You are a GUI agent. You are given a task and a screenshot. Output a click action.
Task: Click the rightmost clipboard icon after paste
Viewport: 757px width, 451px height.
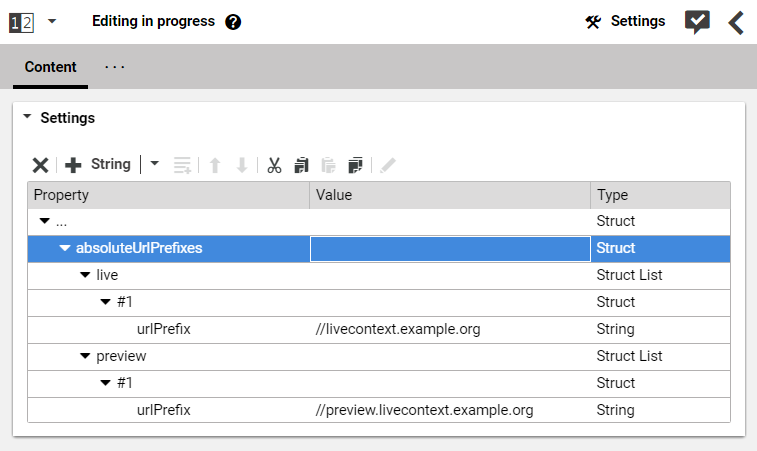click(354, 165)
